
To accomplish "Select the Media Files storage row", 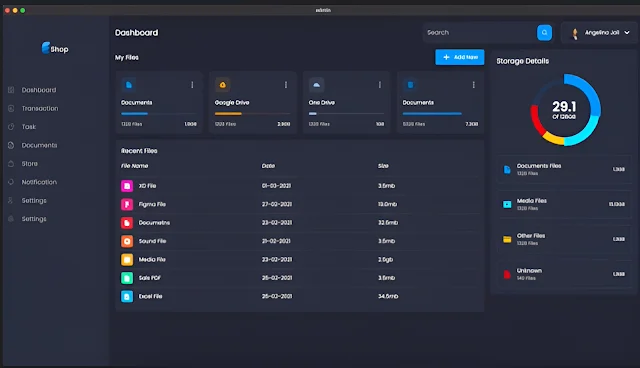I will tap(564, 204).
